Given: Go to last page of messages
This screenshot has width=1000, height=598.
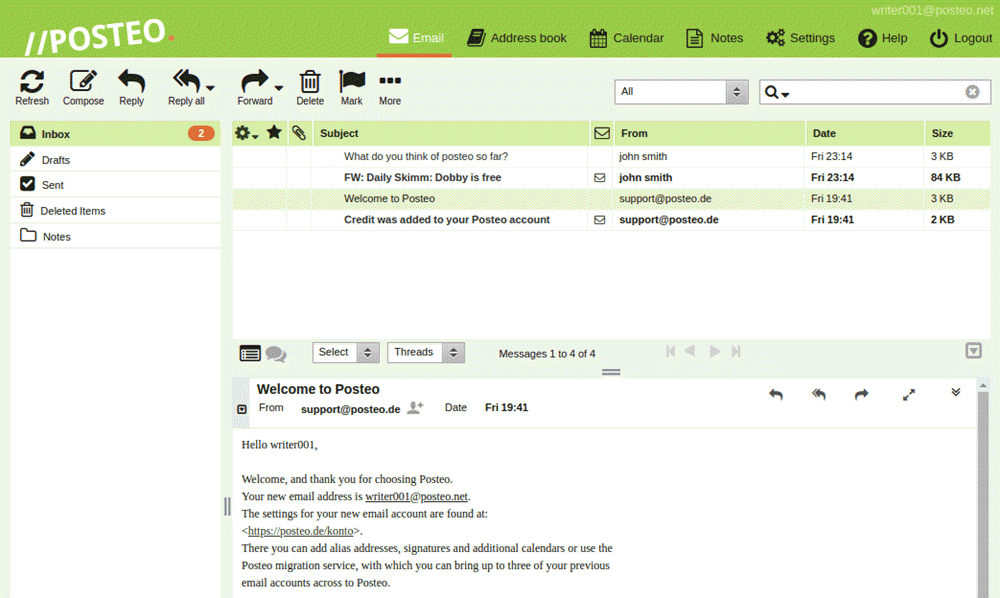Looking at the screenshot, I should tap(736, 351).
